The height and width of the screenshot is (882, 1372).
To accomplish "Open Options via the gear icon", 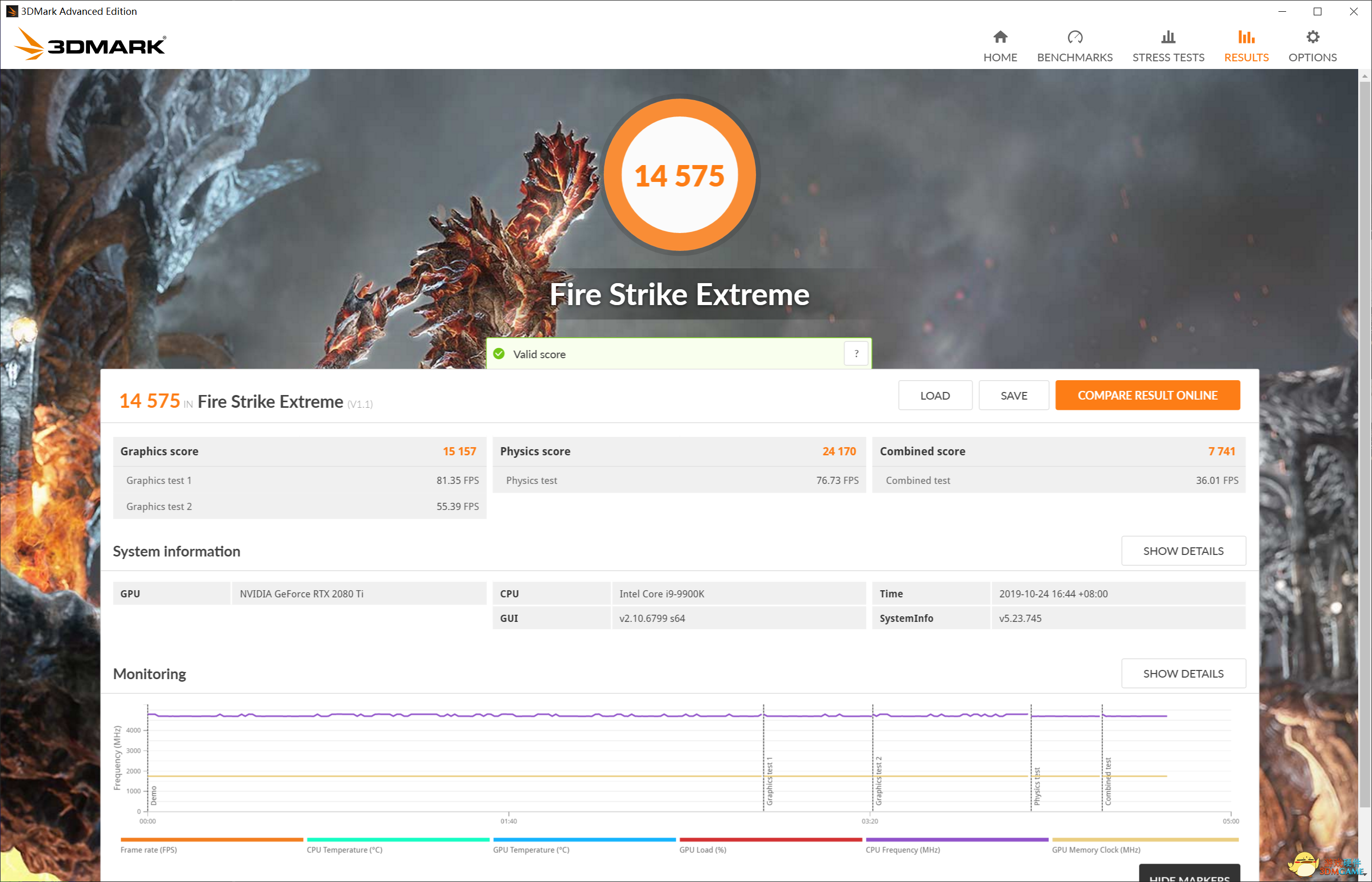I will click(1312, 37).
